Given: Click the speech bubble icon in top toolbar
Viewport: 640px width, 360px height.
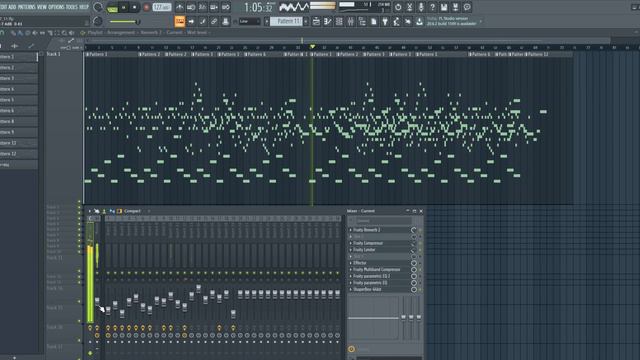Looking at the screenshot, I should pos(467,7).
